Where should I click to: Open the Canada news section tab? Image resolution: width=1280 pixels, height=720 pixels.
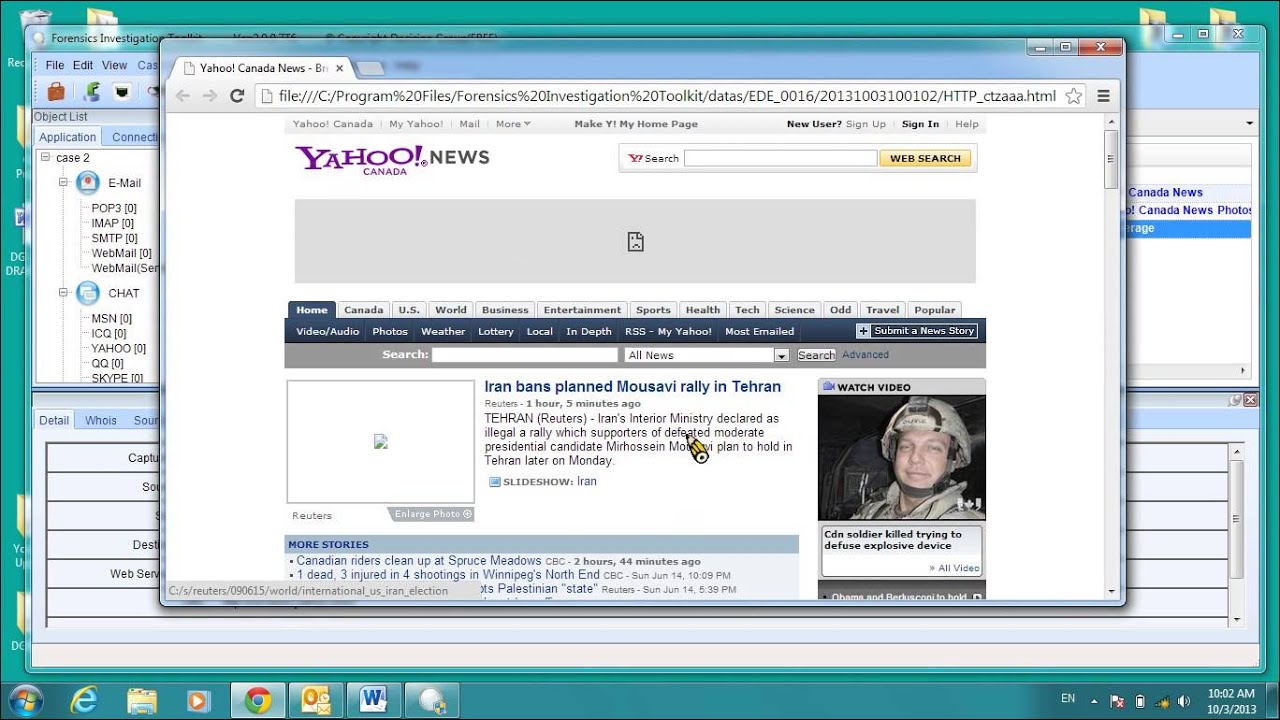pyautogui.click(x=363, y=310)
